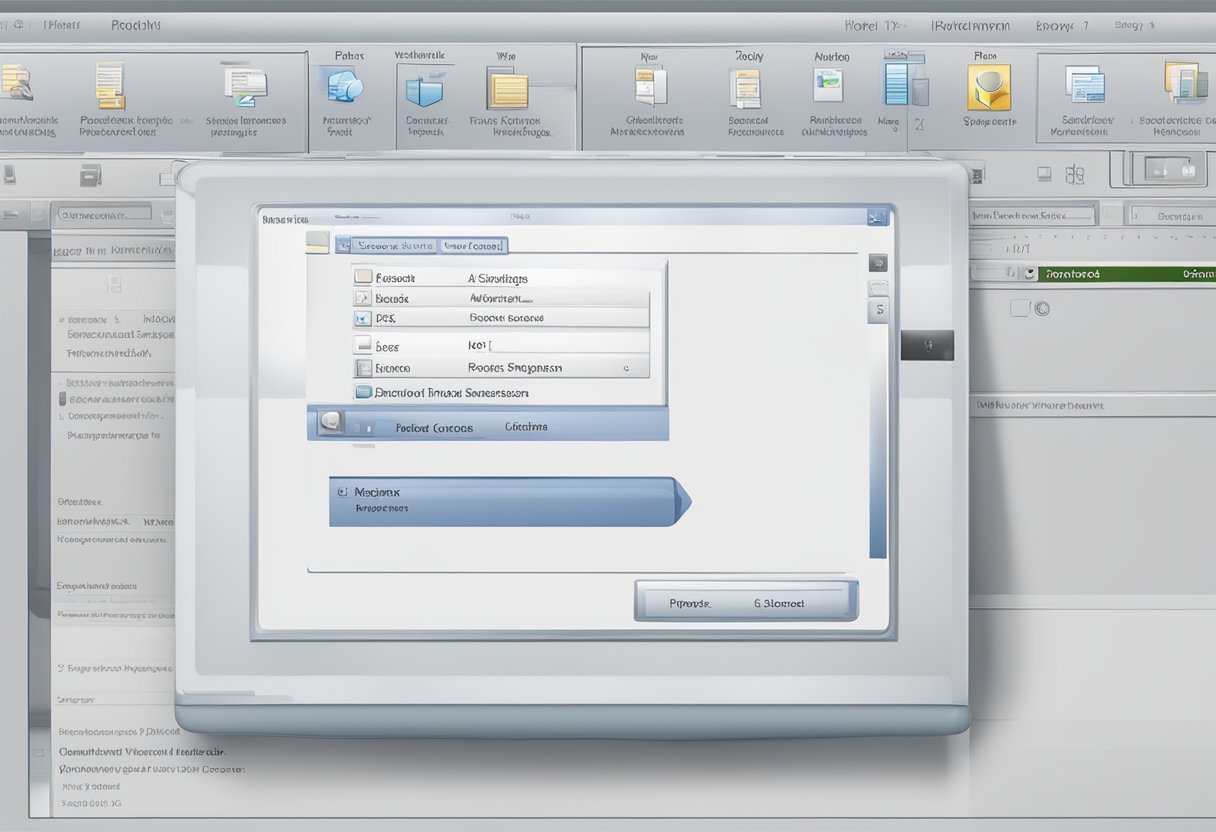Check the box on the first dialog list entry
Viewport: 1216px width, 832px height.
coord(363,277)
